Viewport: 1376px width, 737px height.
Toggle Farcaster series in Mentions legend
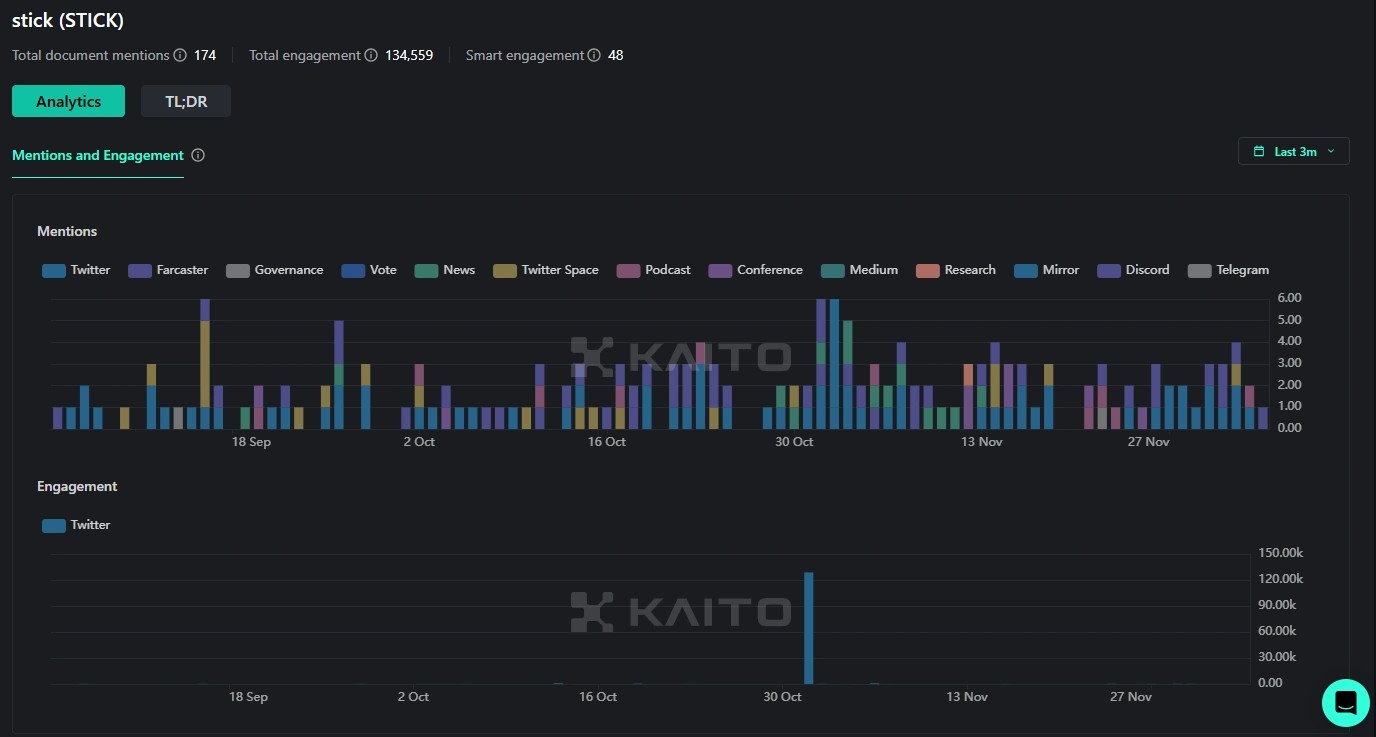(x=168, y=270)
